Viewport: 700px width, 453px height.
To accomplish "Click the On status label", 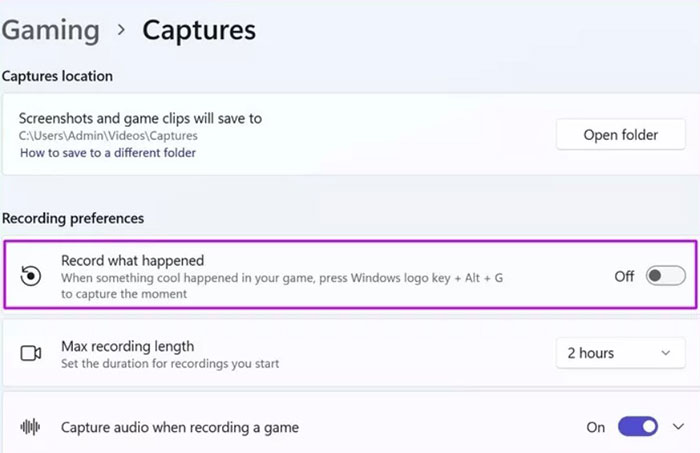I will point(596,427).
